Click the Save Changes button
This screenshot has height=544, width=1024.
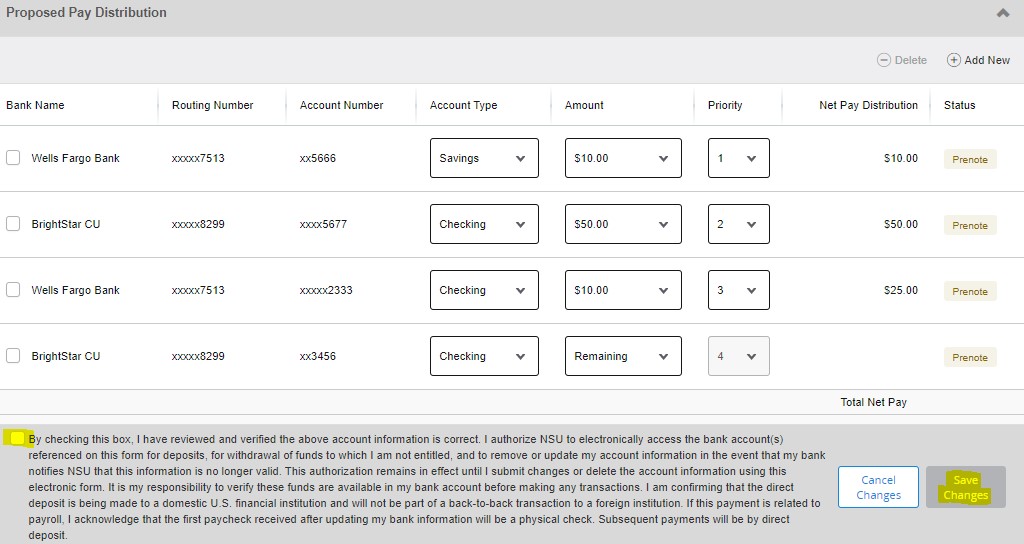966,487
